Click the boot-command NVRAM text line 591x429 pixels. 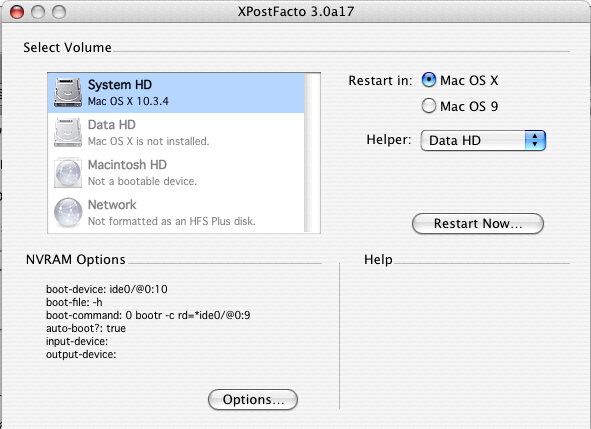[x=148, y=315]
